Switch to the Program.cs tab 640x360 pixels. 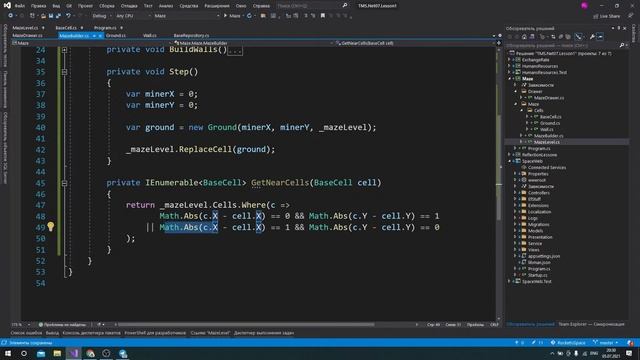pos(105,28)
